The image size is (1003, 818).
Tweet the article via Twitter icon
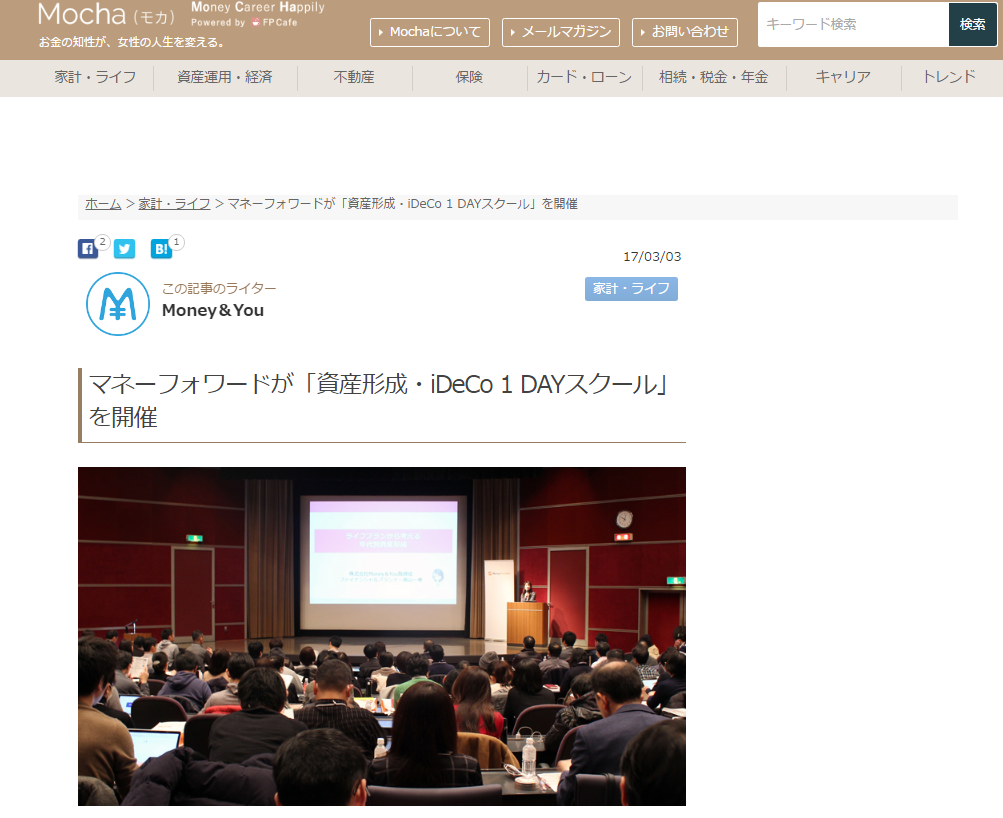125,249
